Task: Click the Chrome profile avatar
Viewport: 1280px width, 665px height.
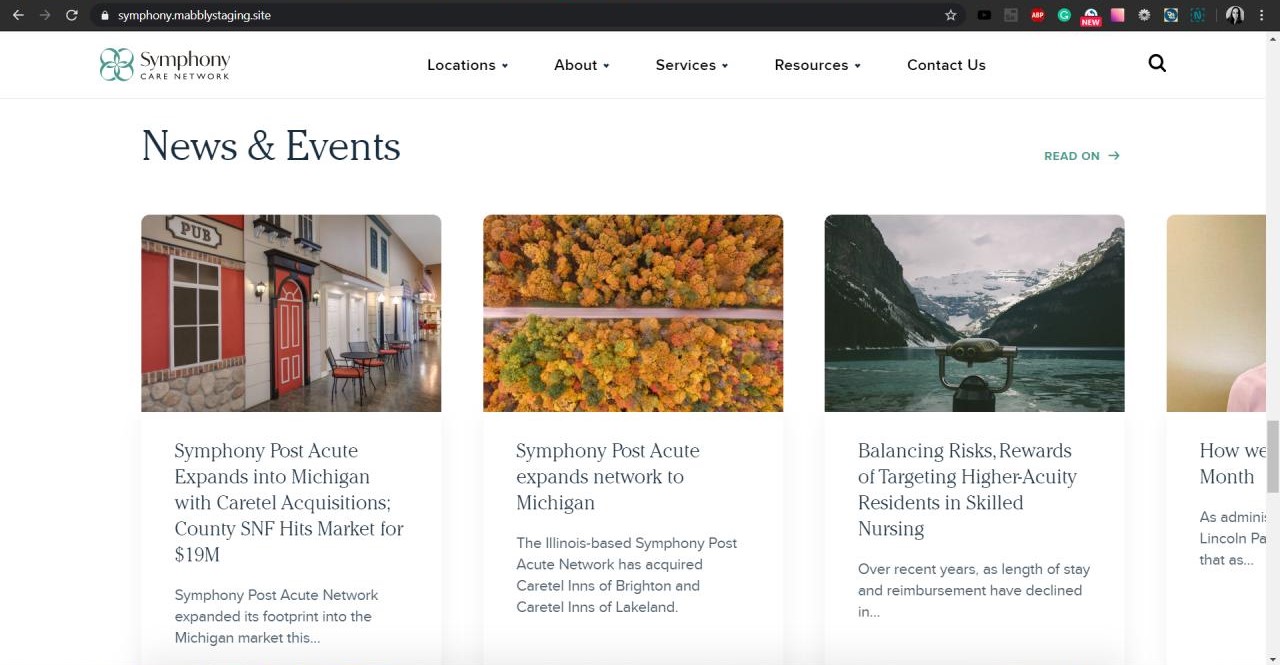Action: pyautogui.click(x=1235, y=15)
